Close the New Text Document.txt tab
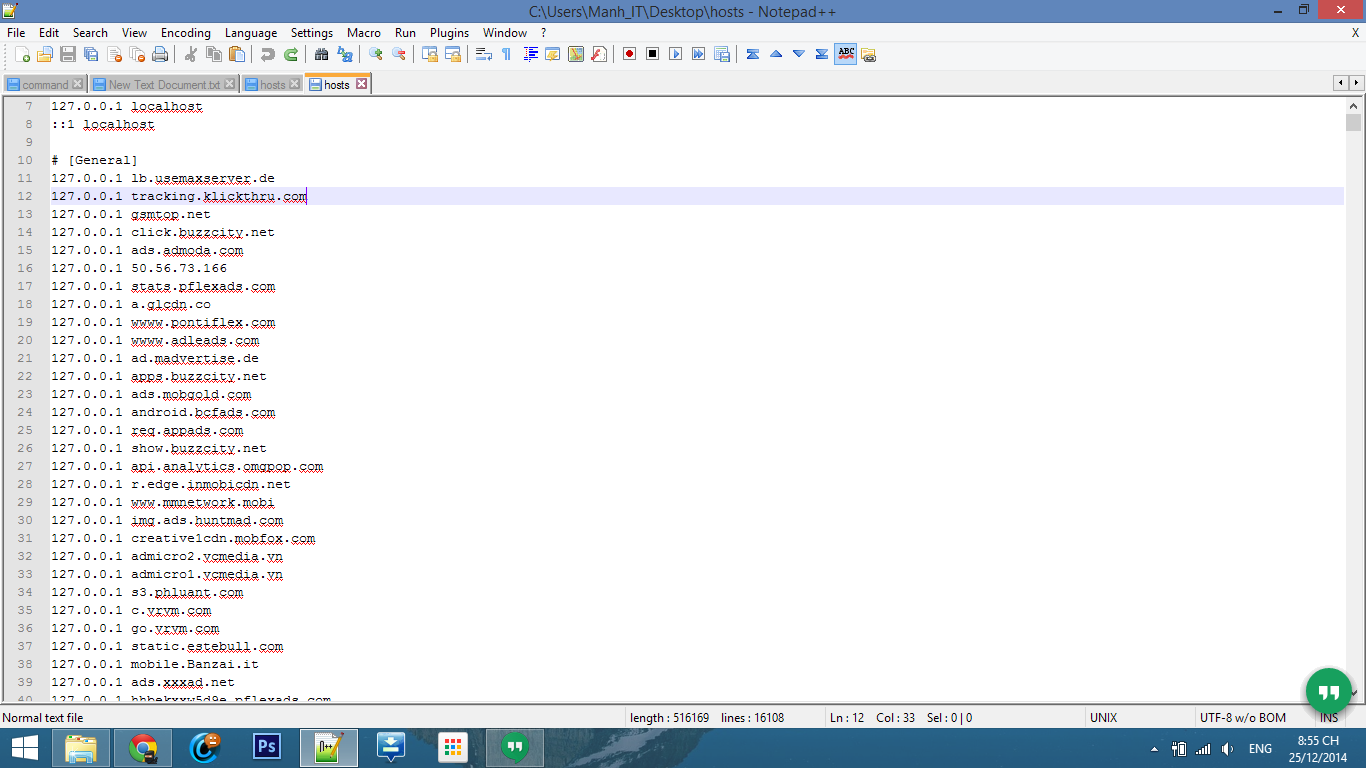The height and width of the screenshot is (768, 1366). pos(229,84)
